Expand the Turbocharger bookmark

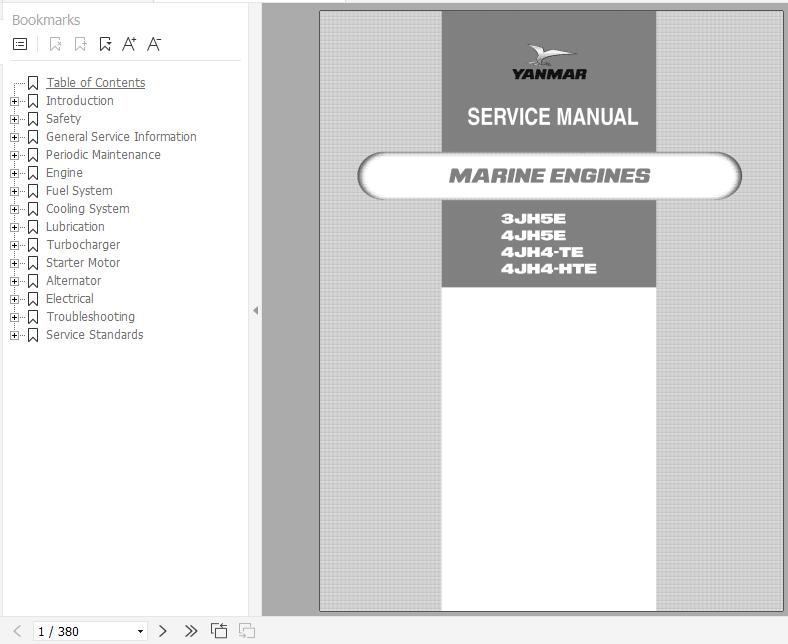[15, 245]
